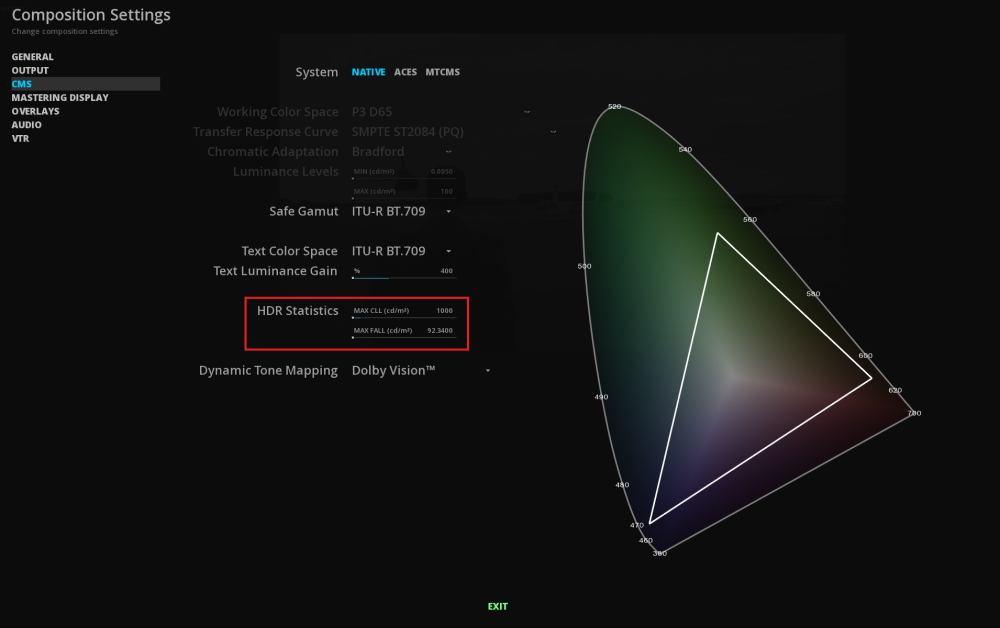The image size is (1000, 628).
Task: Open Transfer Response Curve dropdown
Action: click(453, 131)
